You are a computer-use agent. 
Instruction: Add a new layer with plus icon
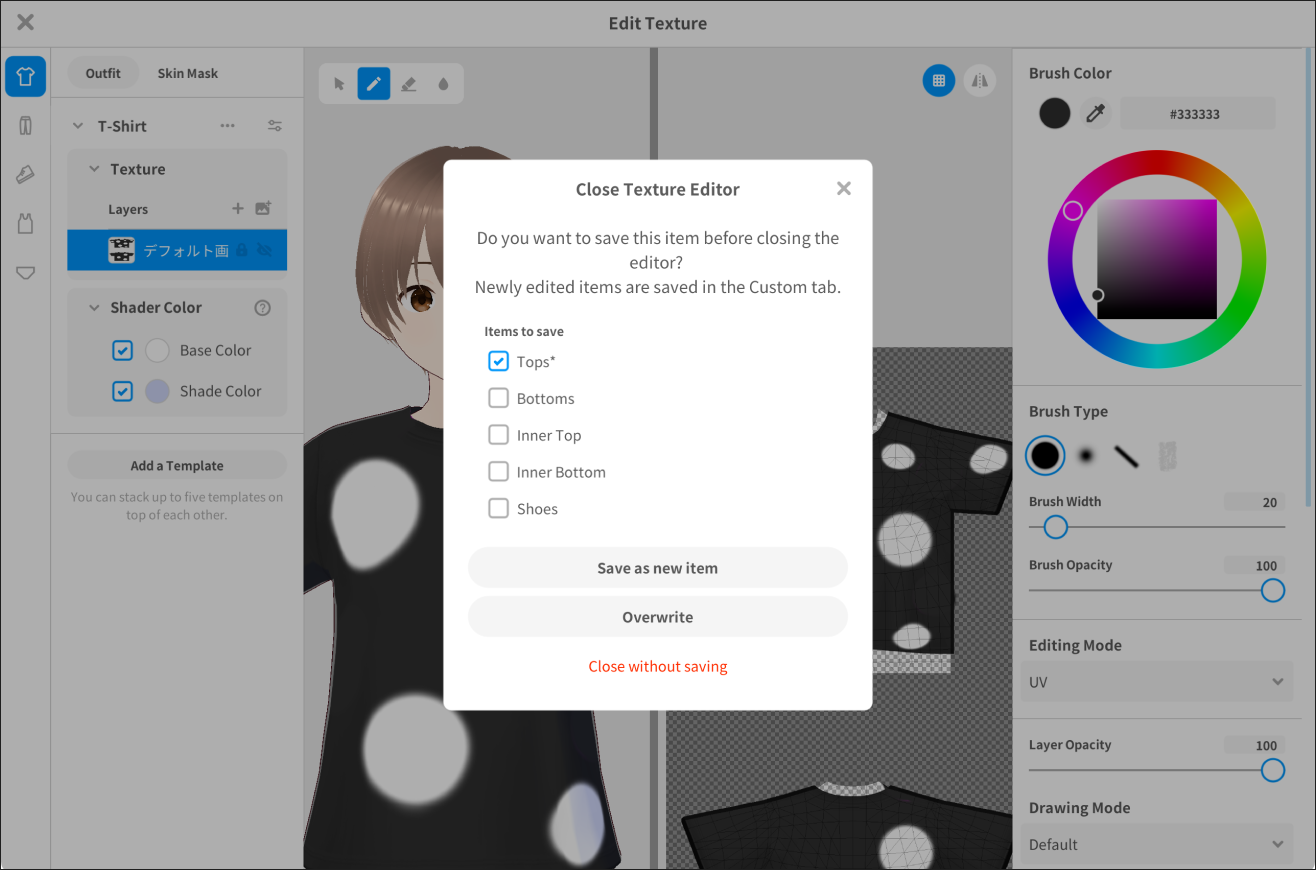pos(238,209)
